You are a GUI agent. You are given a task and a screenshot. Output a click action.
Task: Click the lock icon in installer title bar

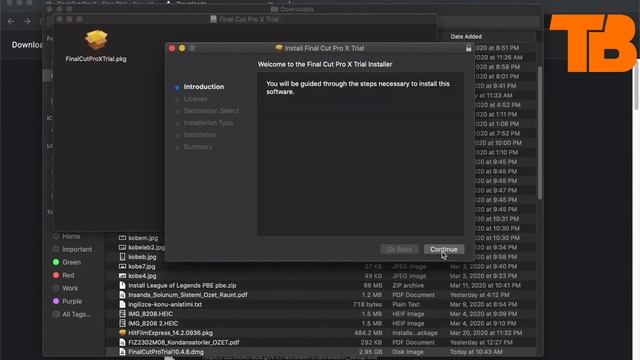tap(469, 48)
